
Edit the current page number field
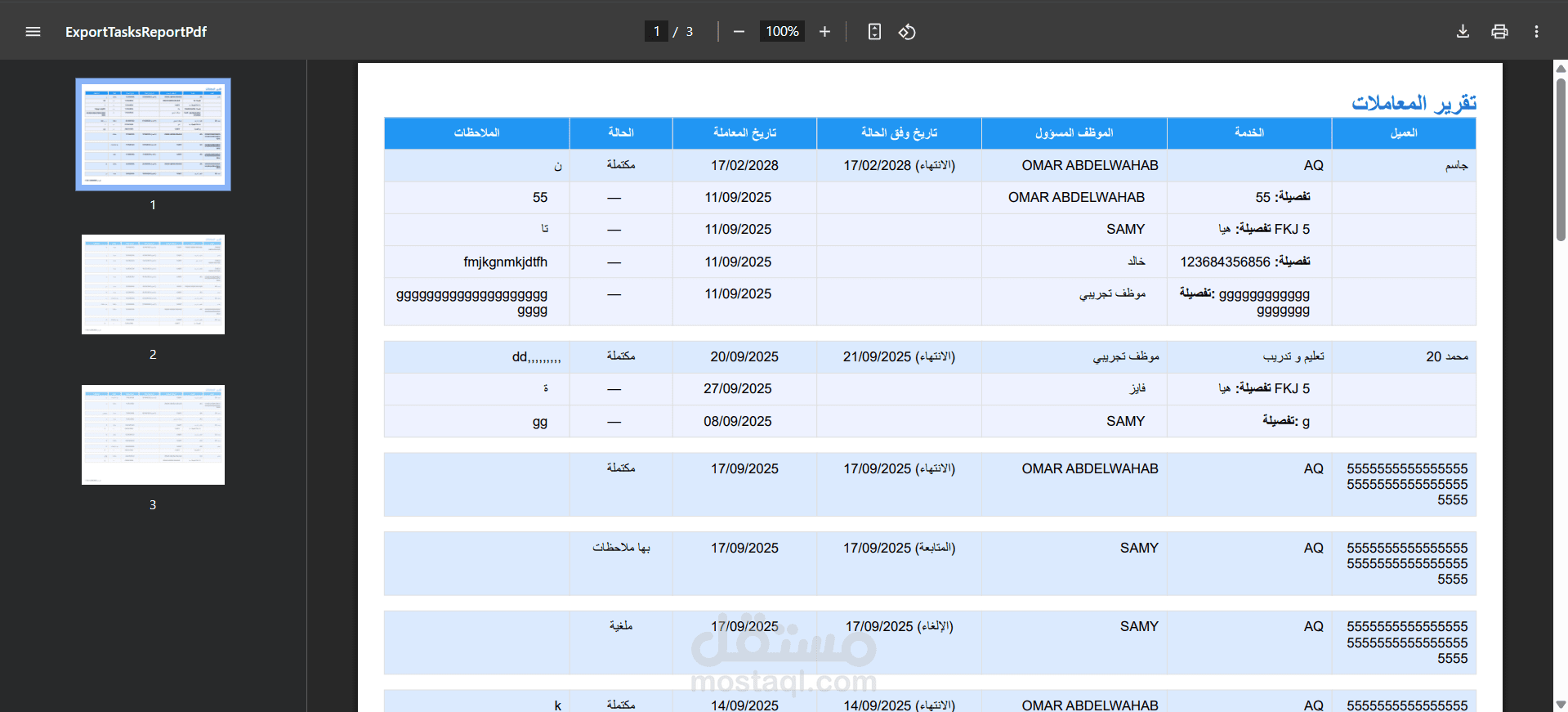click(656, 31)
